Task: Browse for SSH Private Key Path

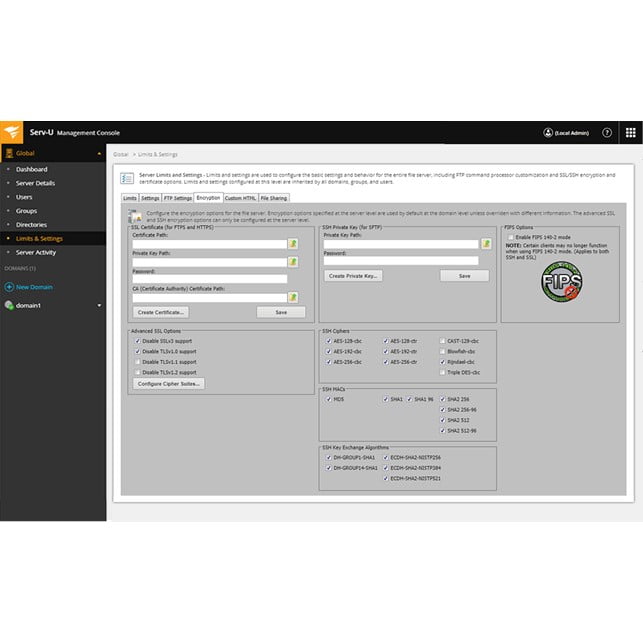Action: (486, 243)
